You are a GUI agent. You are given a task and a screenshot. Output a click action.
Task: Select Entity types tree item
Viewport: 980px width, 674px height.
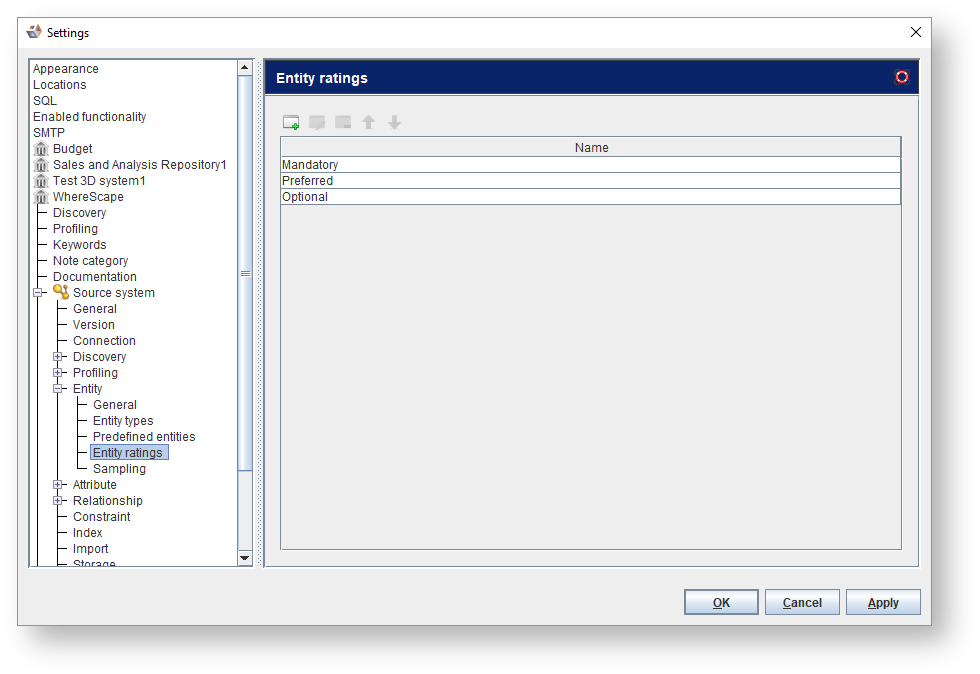[x=123, y=421]
